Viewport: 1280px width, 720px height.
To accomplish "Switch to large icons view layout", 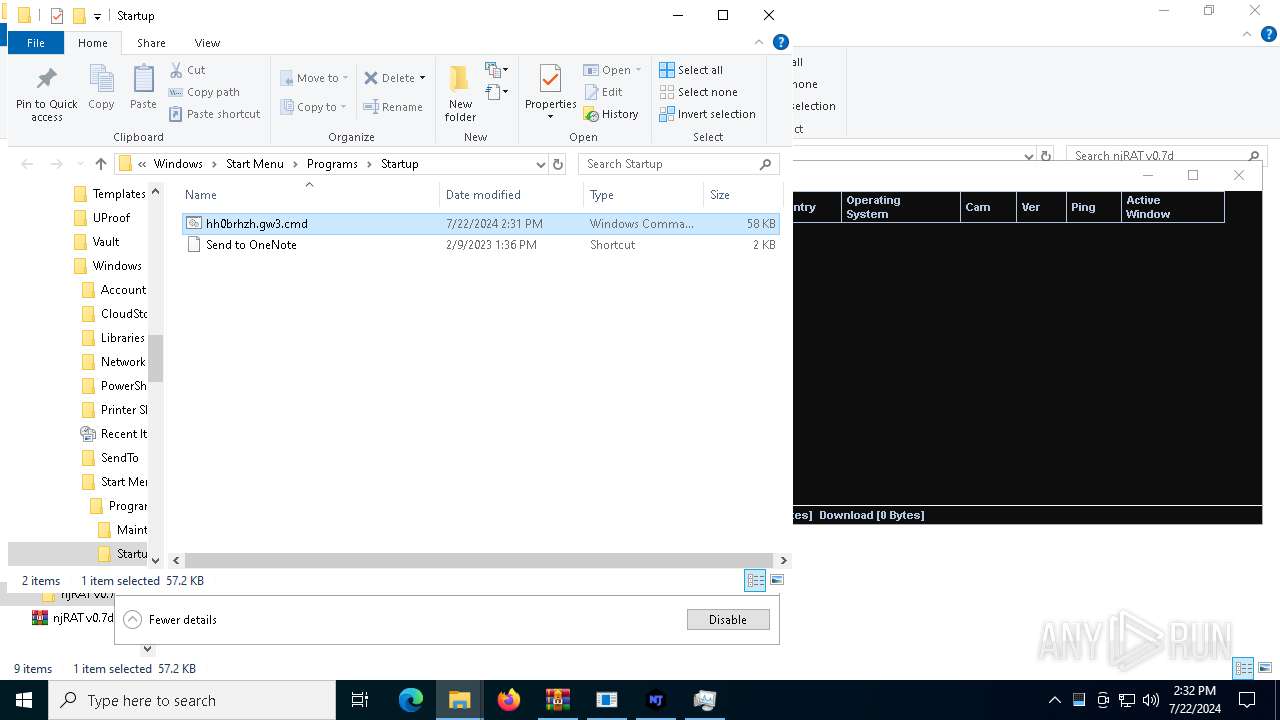I will pos(777,580).
